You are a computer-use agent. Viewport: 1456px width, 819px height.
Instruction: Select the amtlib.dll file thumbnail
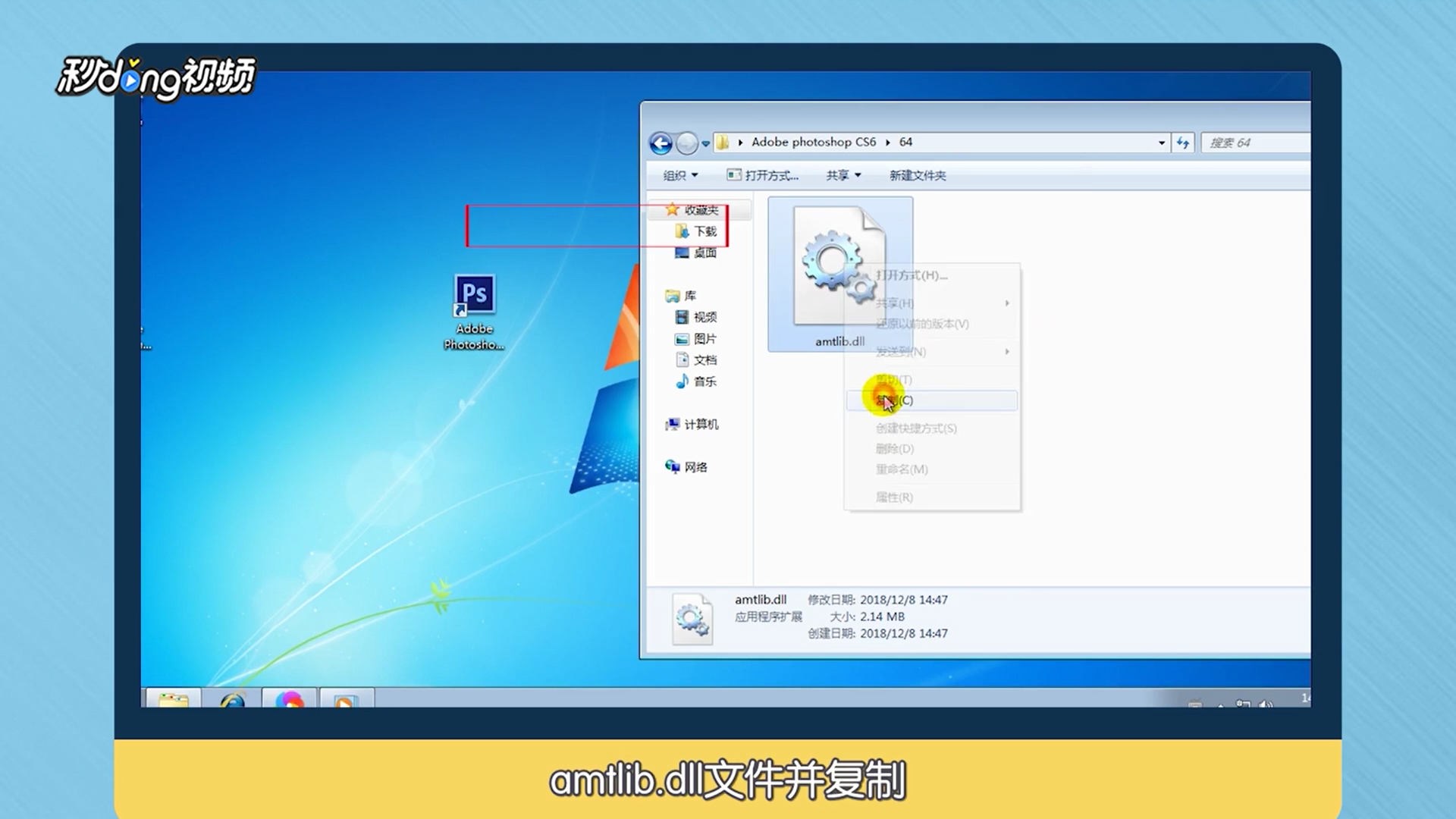tap(839, 267)
